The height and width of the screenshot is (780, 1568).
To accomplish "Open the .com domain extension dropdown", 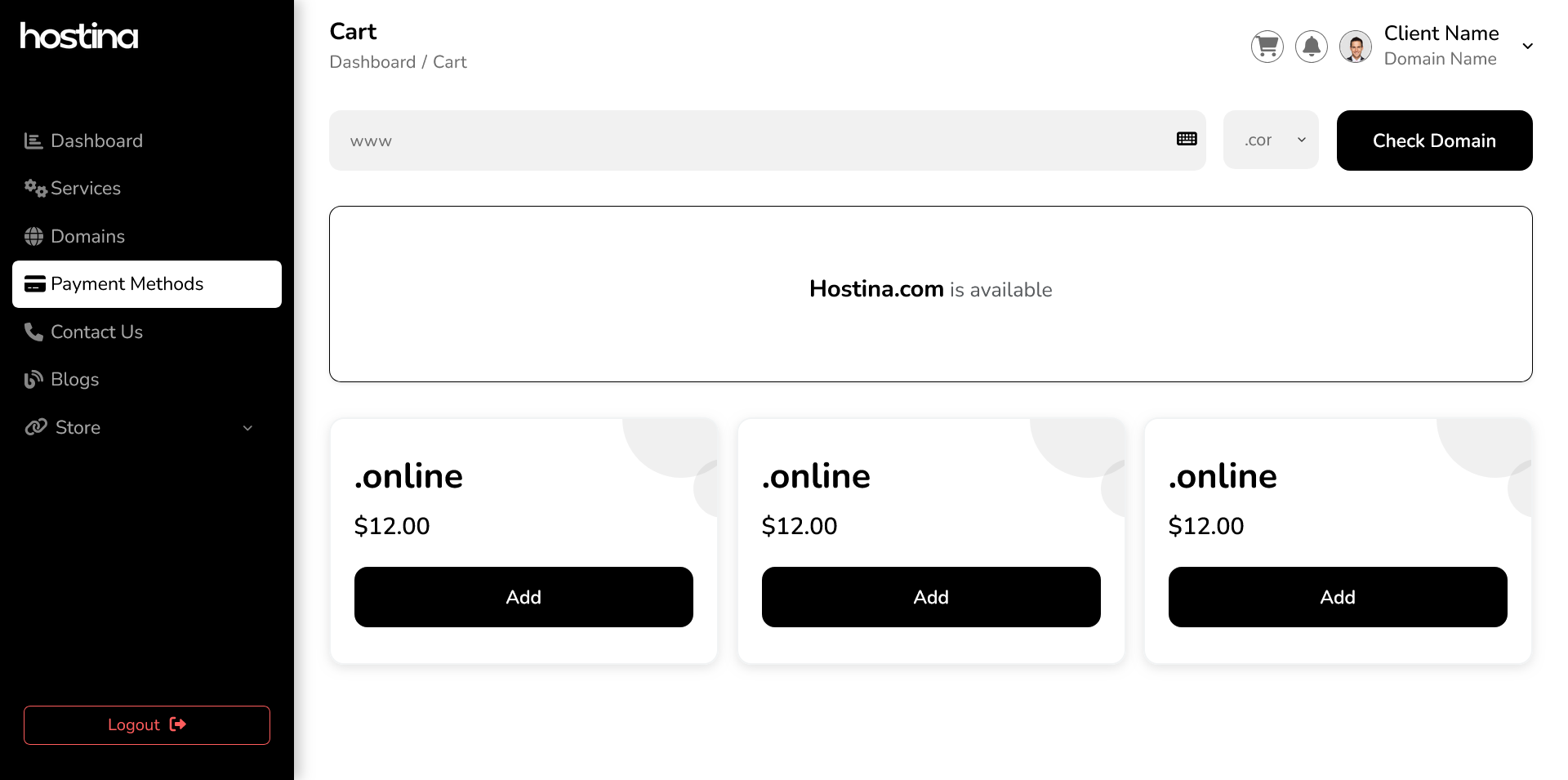I will click(x=1271, y=140).
